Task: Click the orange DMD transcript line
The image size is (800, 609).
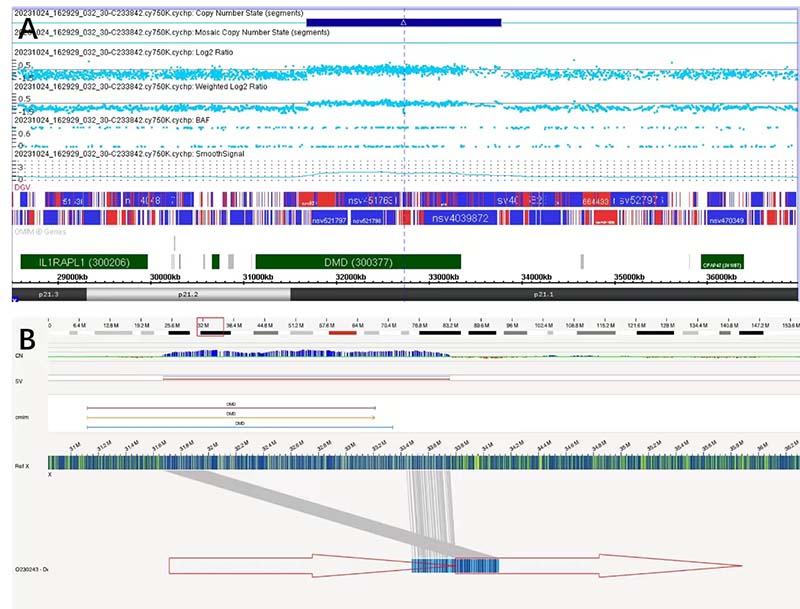Action: [231, 417]
